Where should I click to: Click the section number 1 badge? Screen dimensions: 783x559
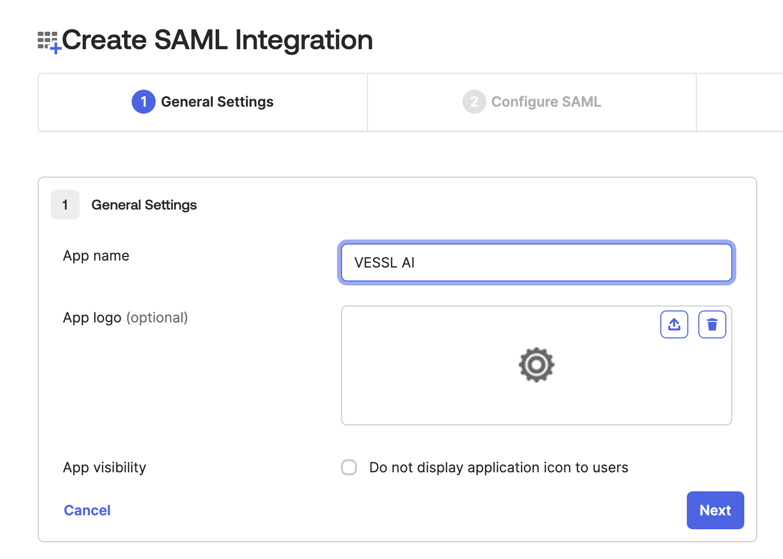click(65, 205)
